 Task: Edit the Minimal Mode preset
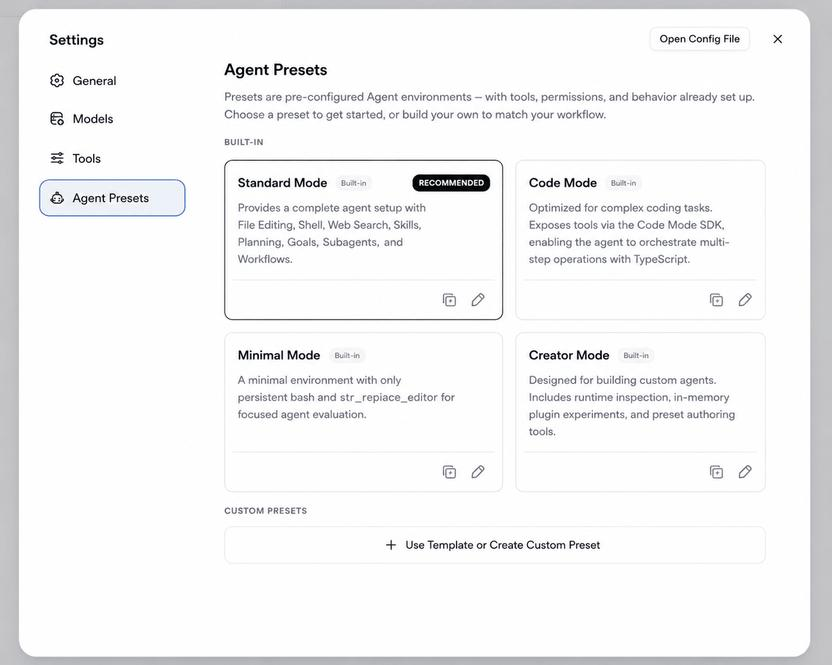[478, 472]
